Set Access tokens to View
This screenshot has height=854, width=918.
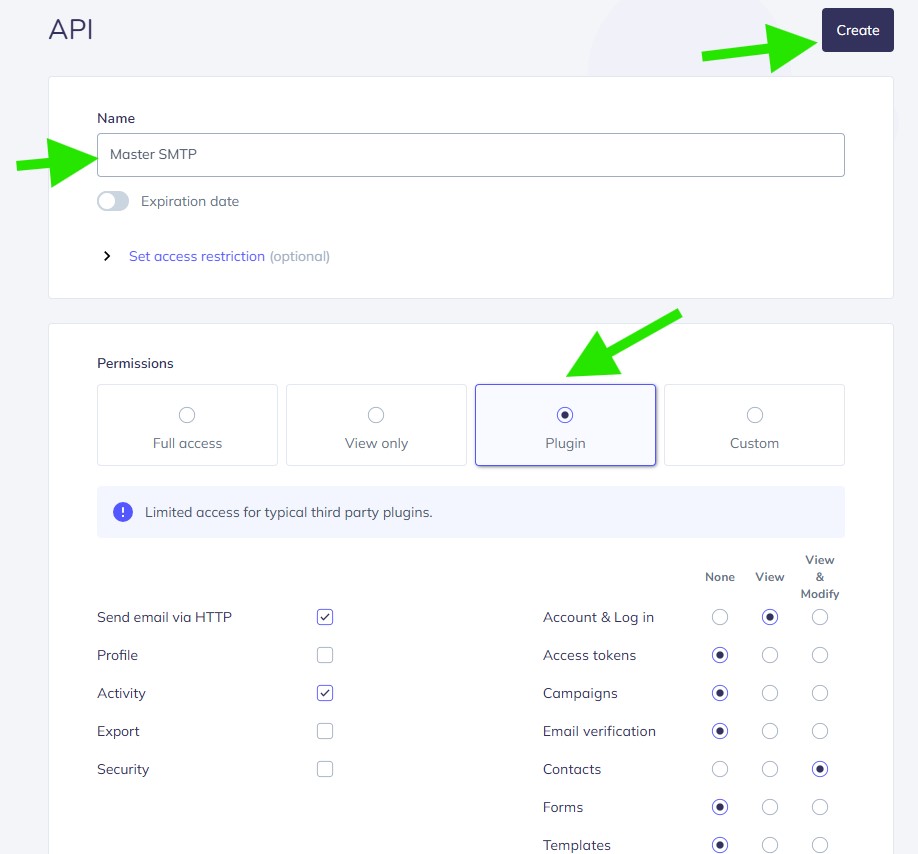(770, 655)
